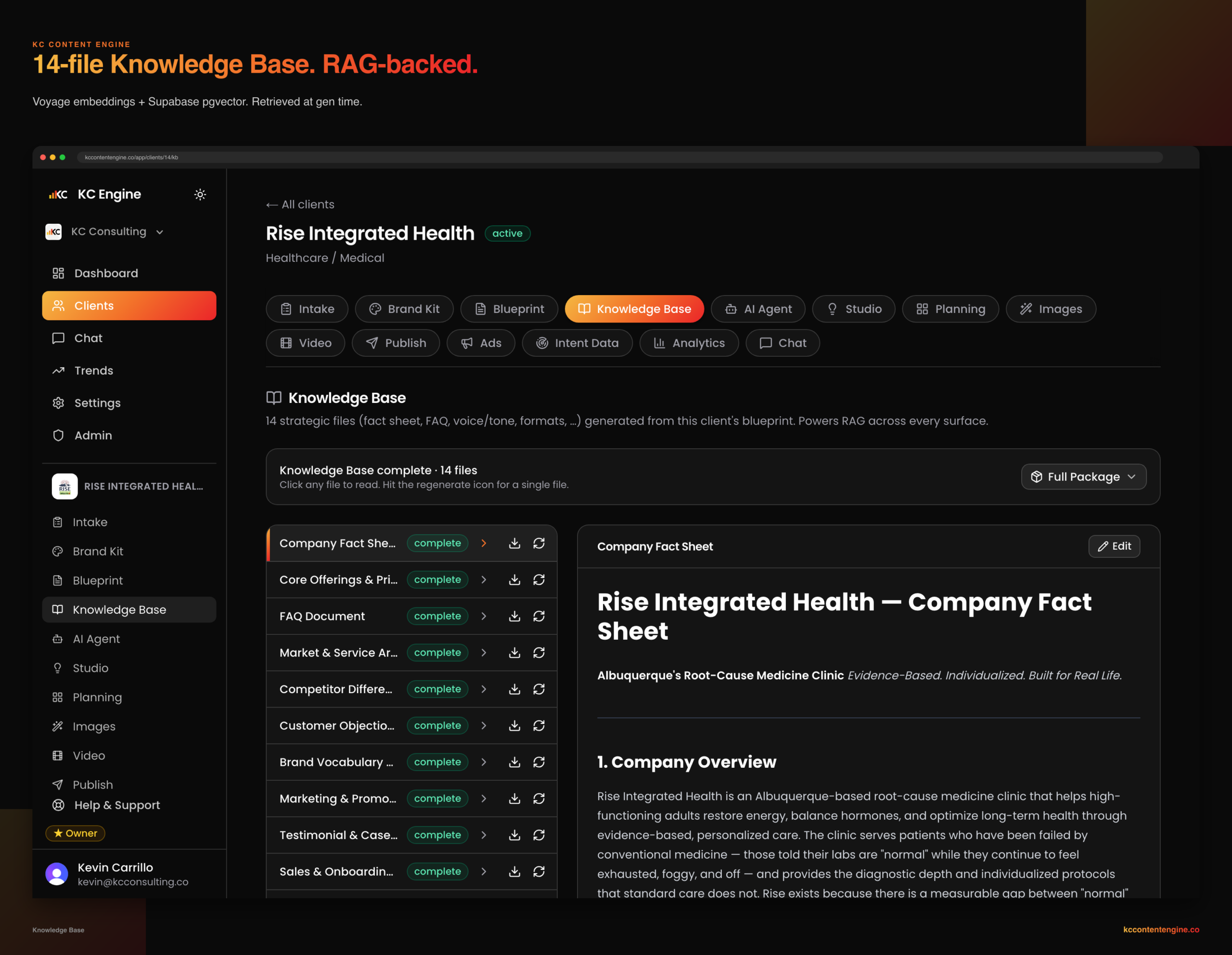Download the Brand Vocabulary file
The width and height of the screenshot is (1232, 955).
coord(514,762)
